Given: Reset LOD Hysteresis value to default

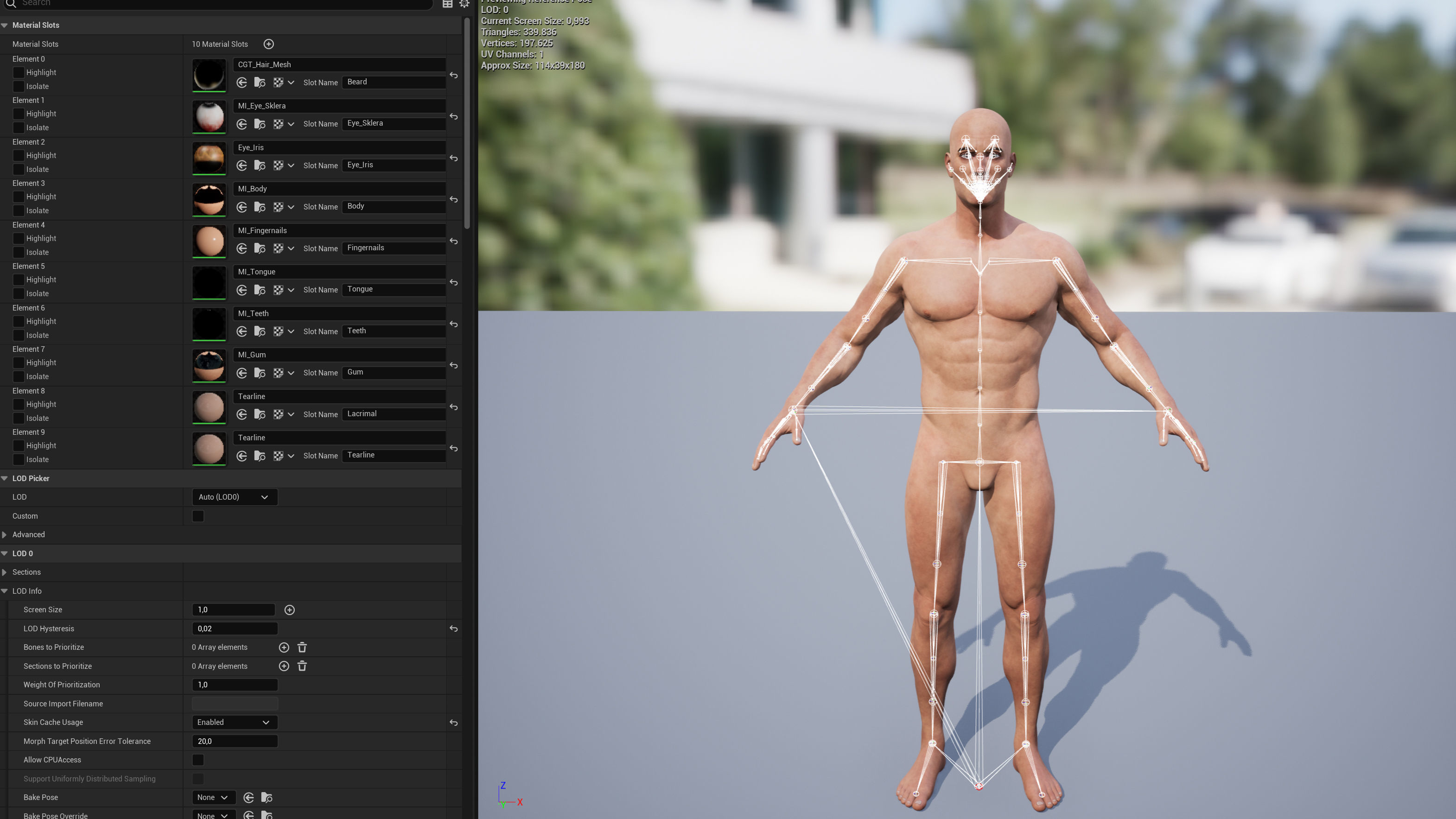Looking at the screenshot, I should [x=453, y=629].
